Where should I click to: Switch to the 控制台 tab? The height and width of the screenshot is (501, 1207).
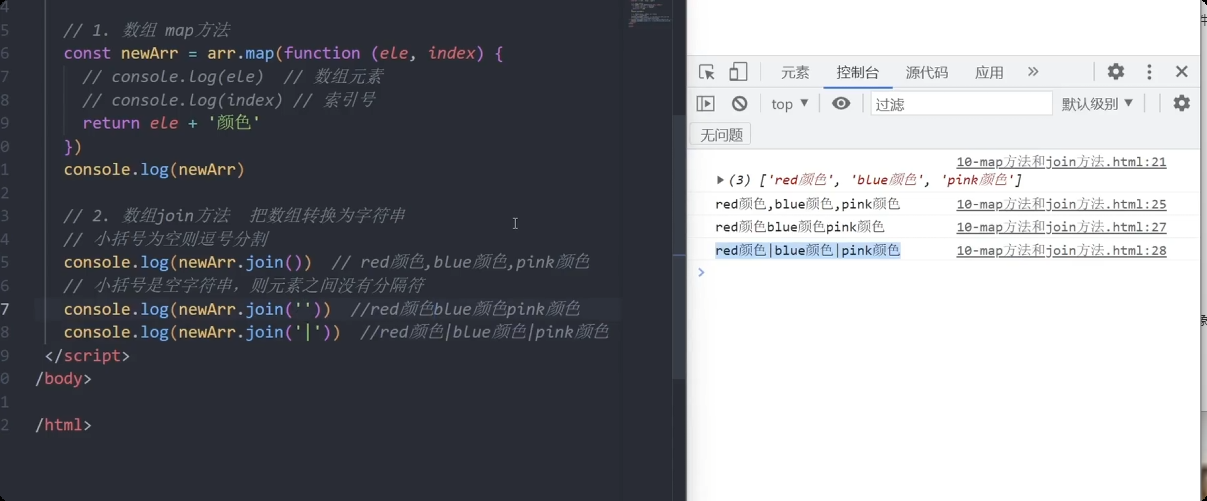coord(858,72)
